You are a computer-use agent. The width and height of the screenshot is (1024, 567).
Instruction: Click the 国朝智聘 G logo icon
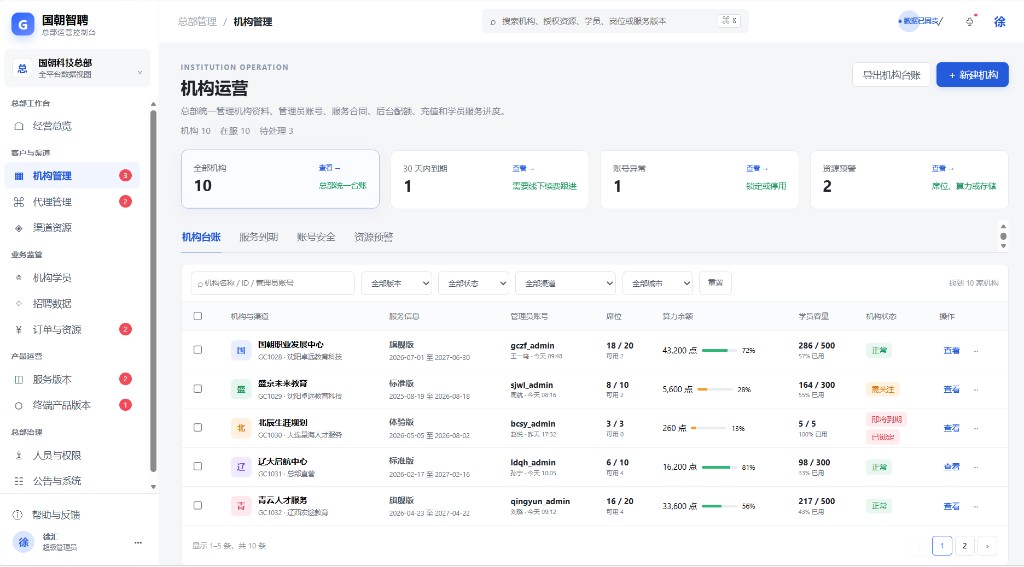coord(23,25)
